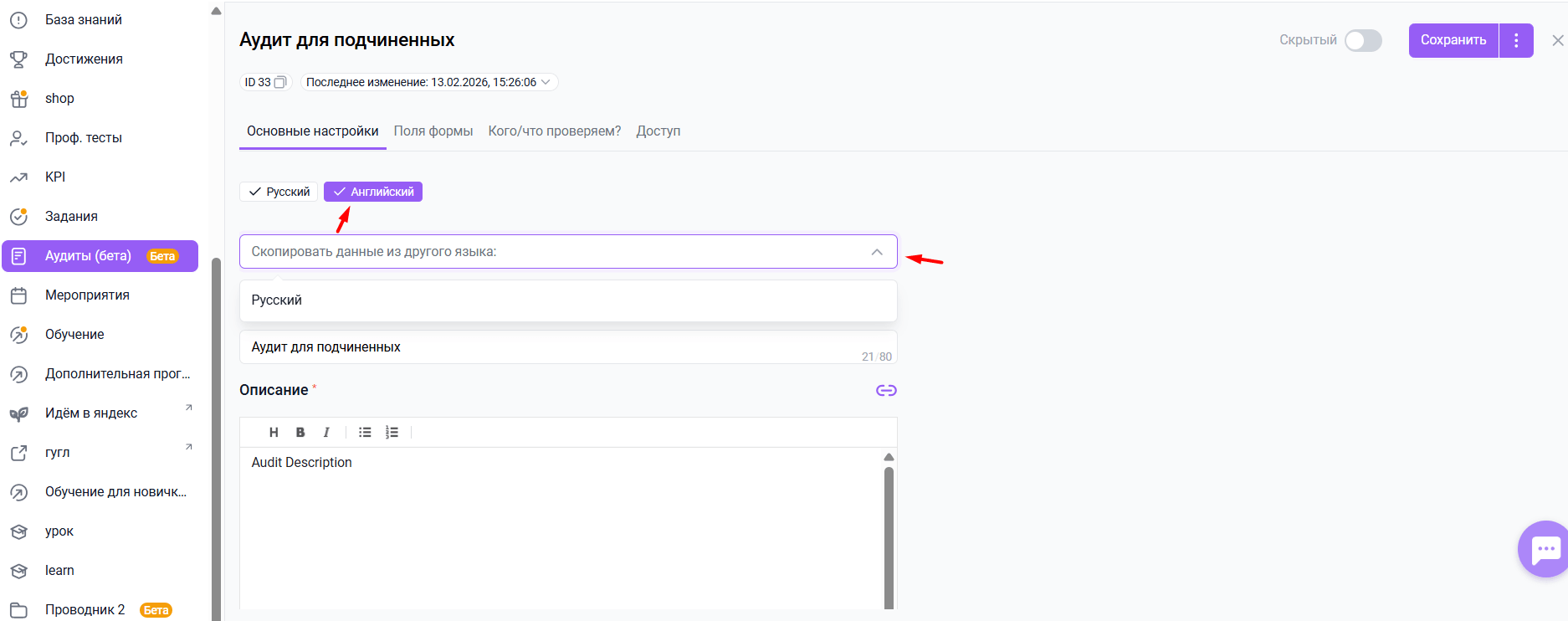Click the link icon beside Описание
Screen dimensions: 1568x621
point(886,391)
